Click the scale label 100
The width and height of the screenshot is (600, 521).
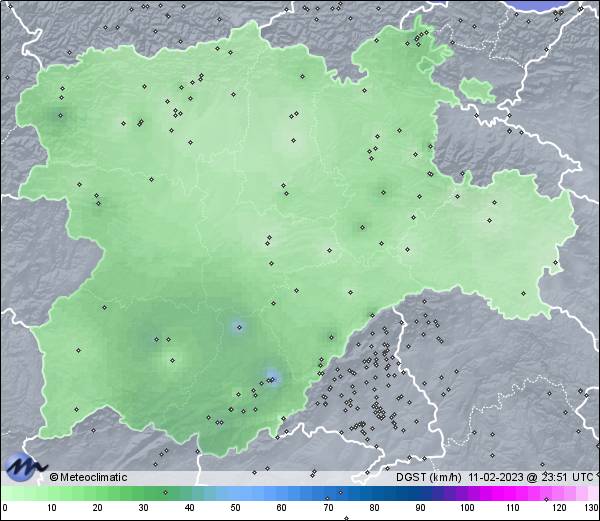click(467, 508)
